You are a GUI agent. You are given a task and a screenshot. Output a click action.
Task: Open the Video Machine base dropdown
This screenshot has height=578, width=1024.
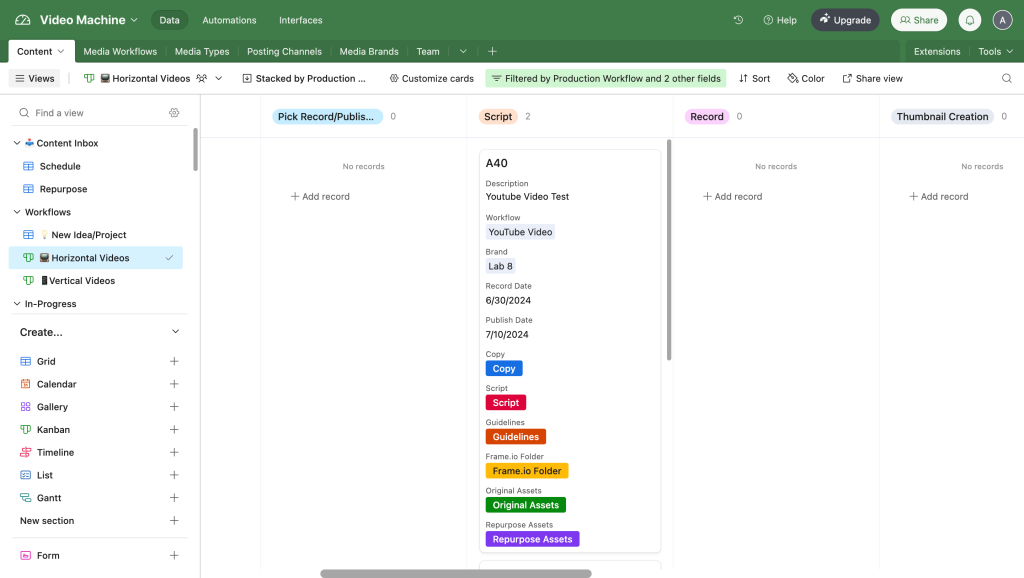pos(88,20)
